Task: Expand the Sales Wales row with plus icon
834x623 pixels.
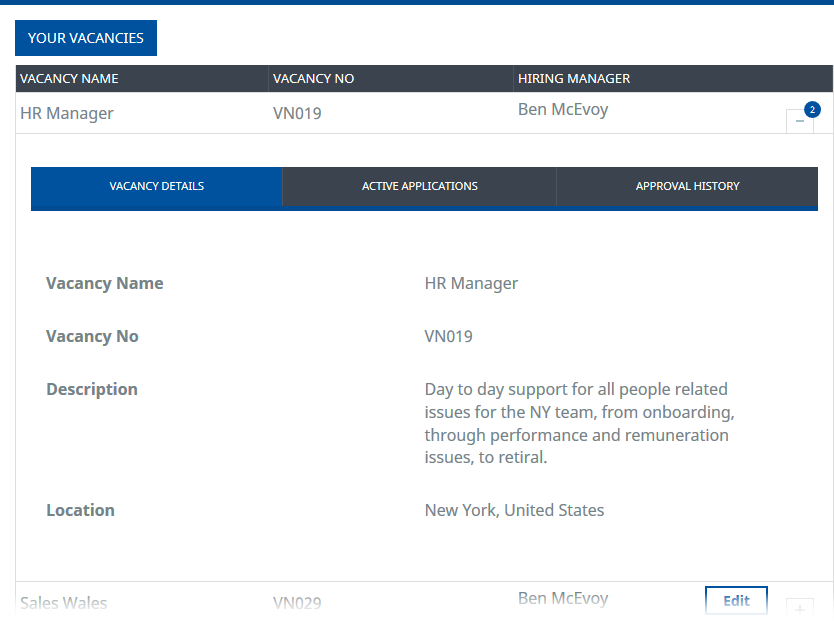Action: (x=799, y=608)
